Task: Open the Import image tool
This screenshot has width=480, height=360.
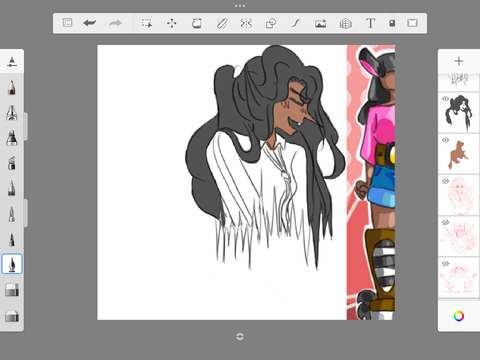Action: (x=321, y=23)
